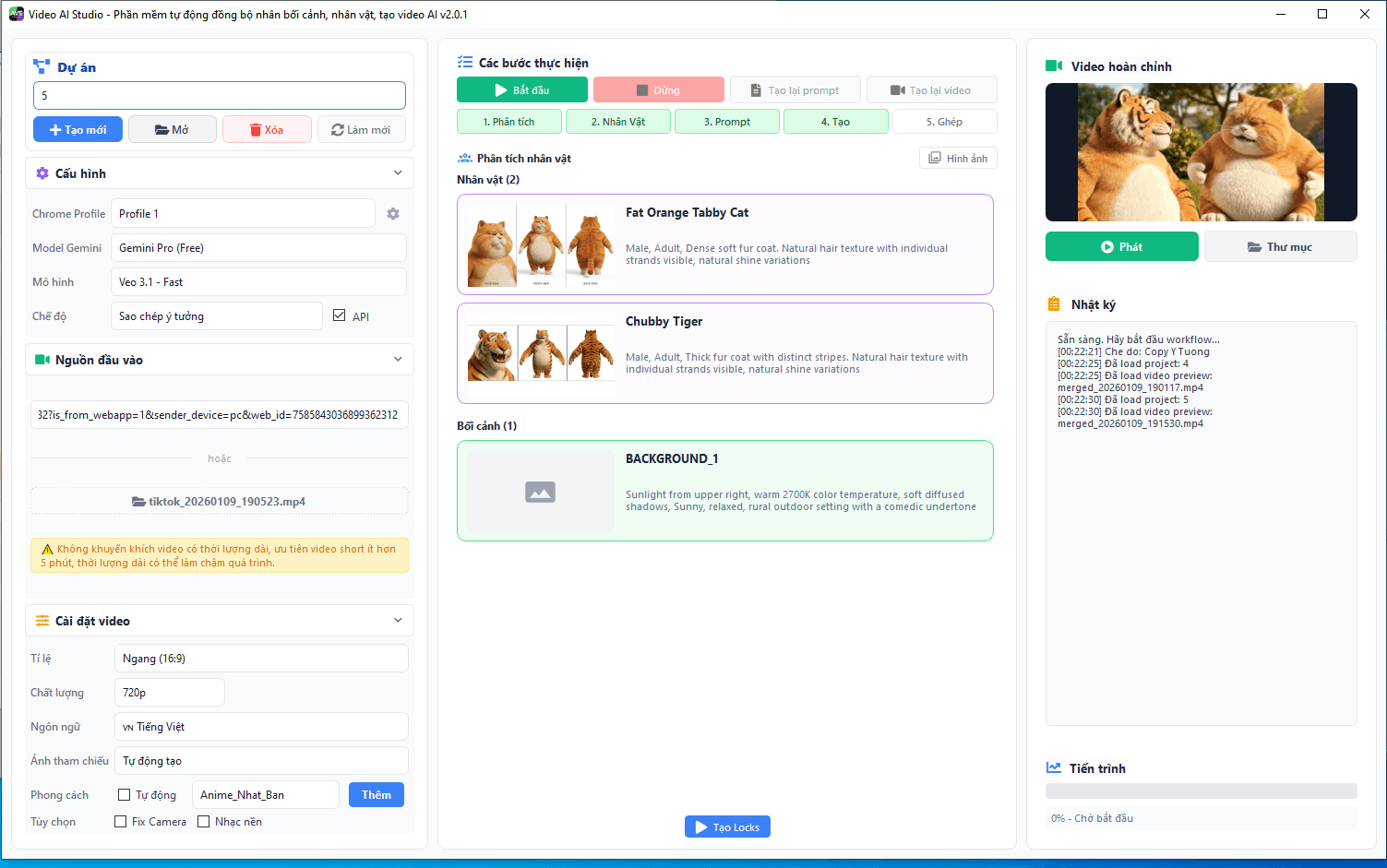This screenshot has width=1387, height=868.
Task: Click the Chrome Profile settings gear icon
Action: tap(393, 214)
